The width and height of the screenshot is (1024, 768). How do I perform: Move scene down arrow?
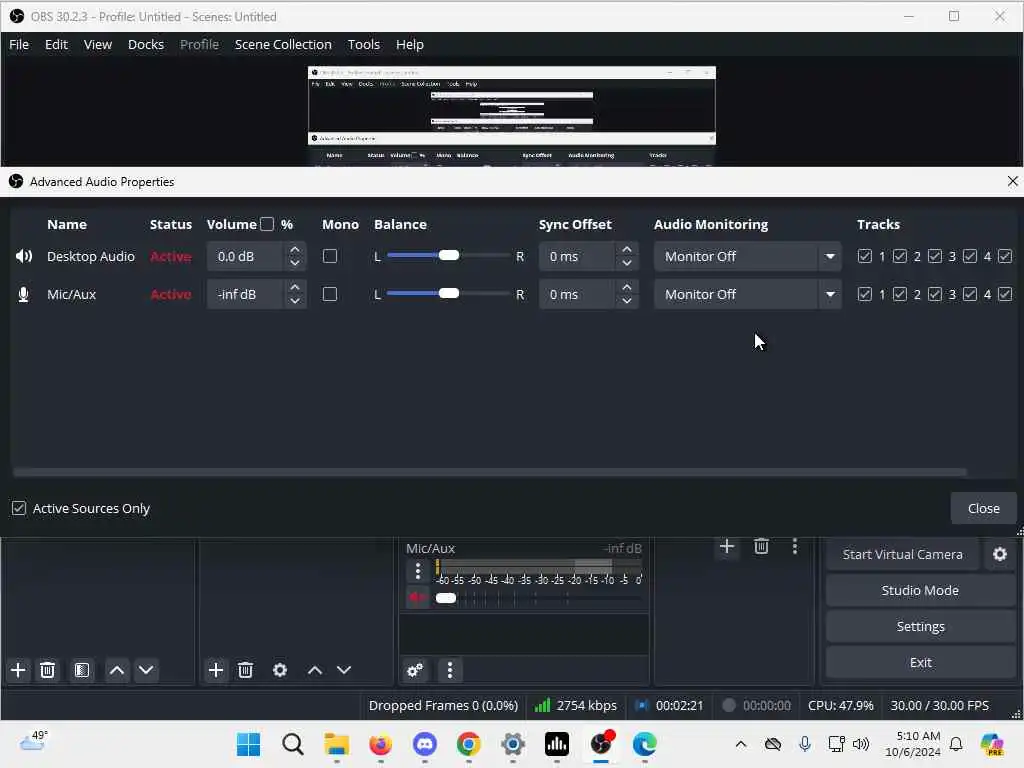(146, 670)
